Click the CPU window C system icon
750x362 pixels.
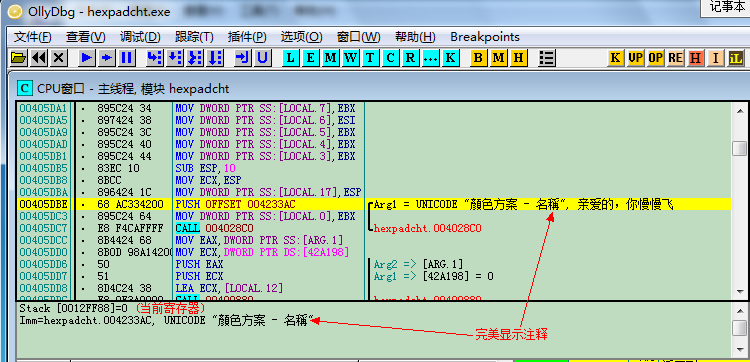click(24, 88)
